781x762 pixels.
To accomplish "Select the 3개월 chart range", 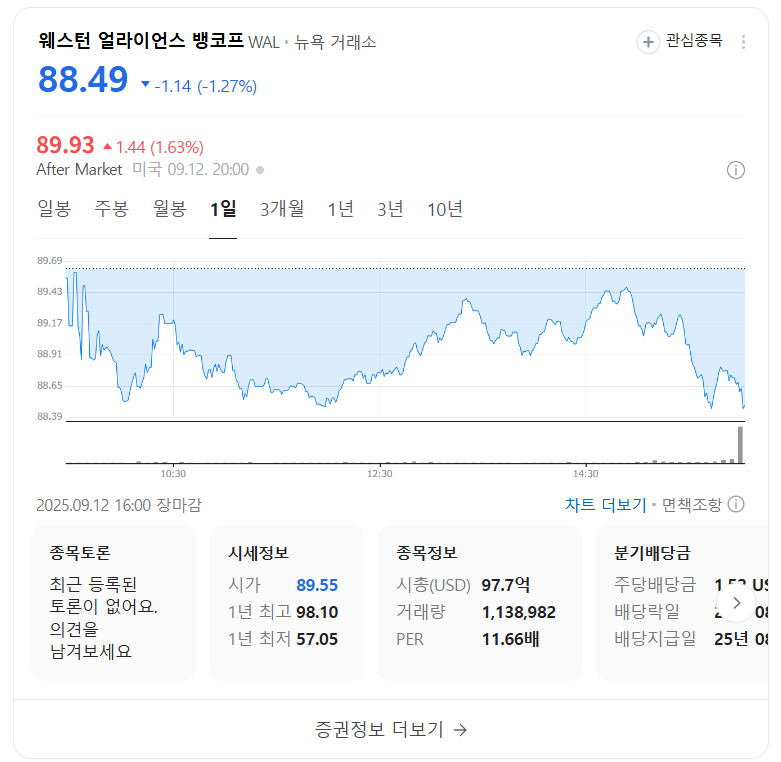I will [x=282, y=209].
